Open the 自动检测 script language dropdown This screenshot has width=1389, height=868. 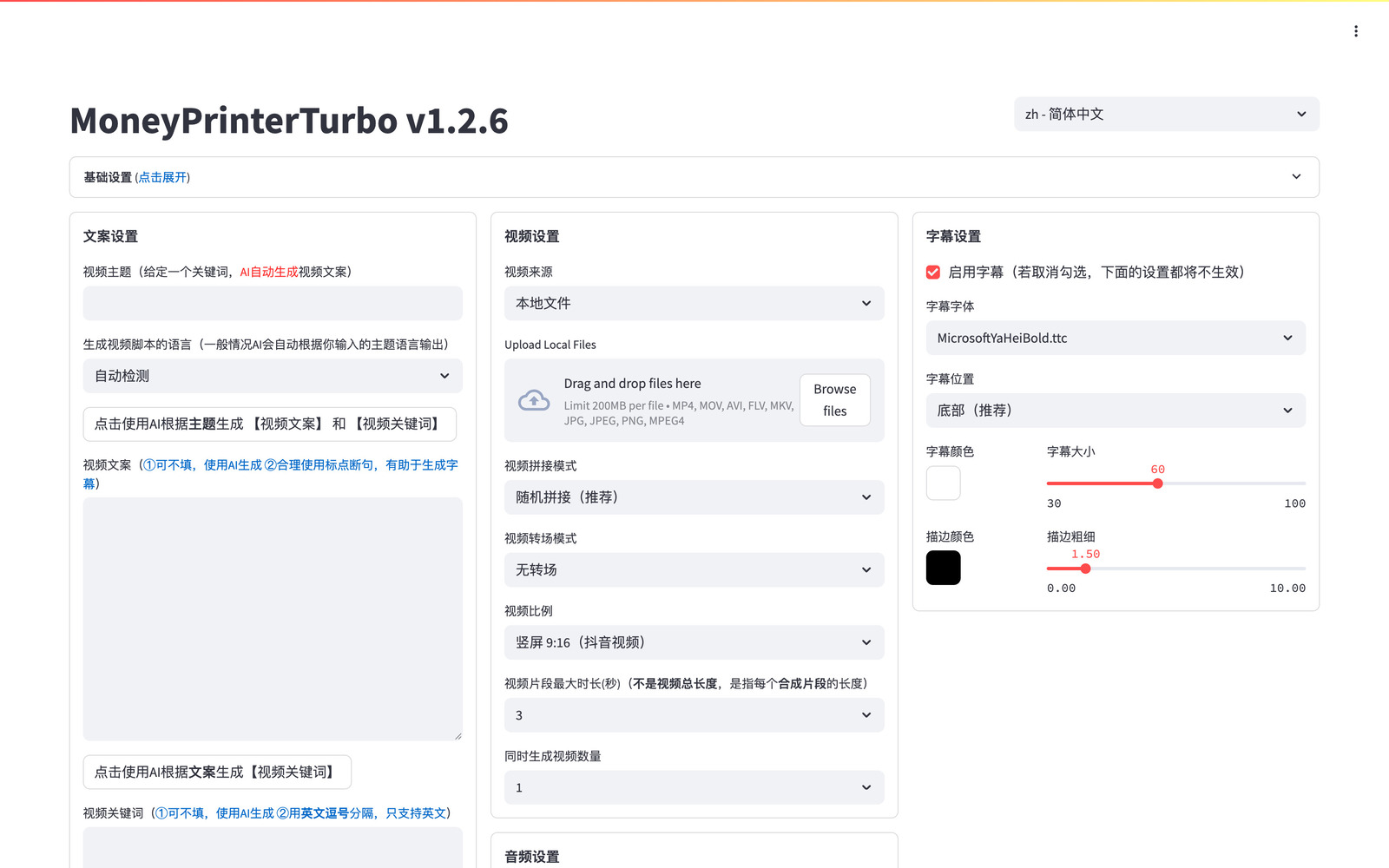(x=273, y=376)
